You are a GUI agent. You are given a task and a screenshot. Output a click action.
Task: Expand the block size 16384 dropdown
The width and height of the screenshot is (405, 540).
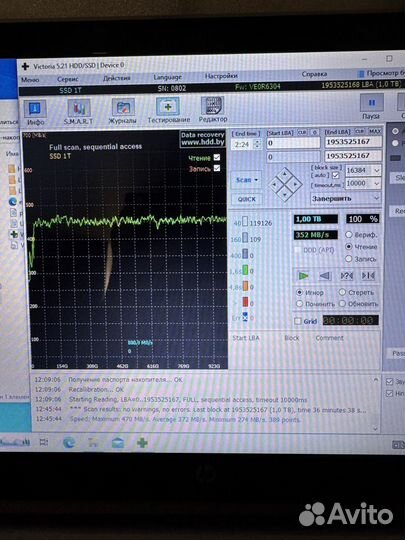377,170
